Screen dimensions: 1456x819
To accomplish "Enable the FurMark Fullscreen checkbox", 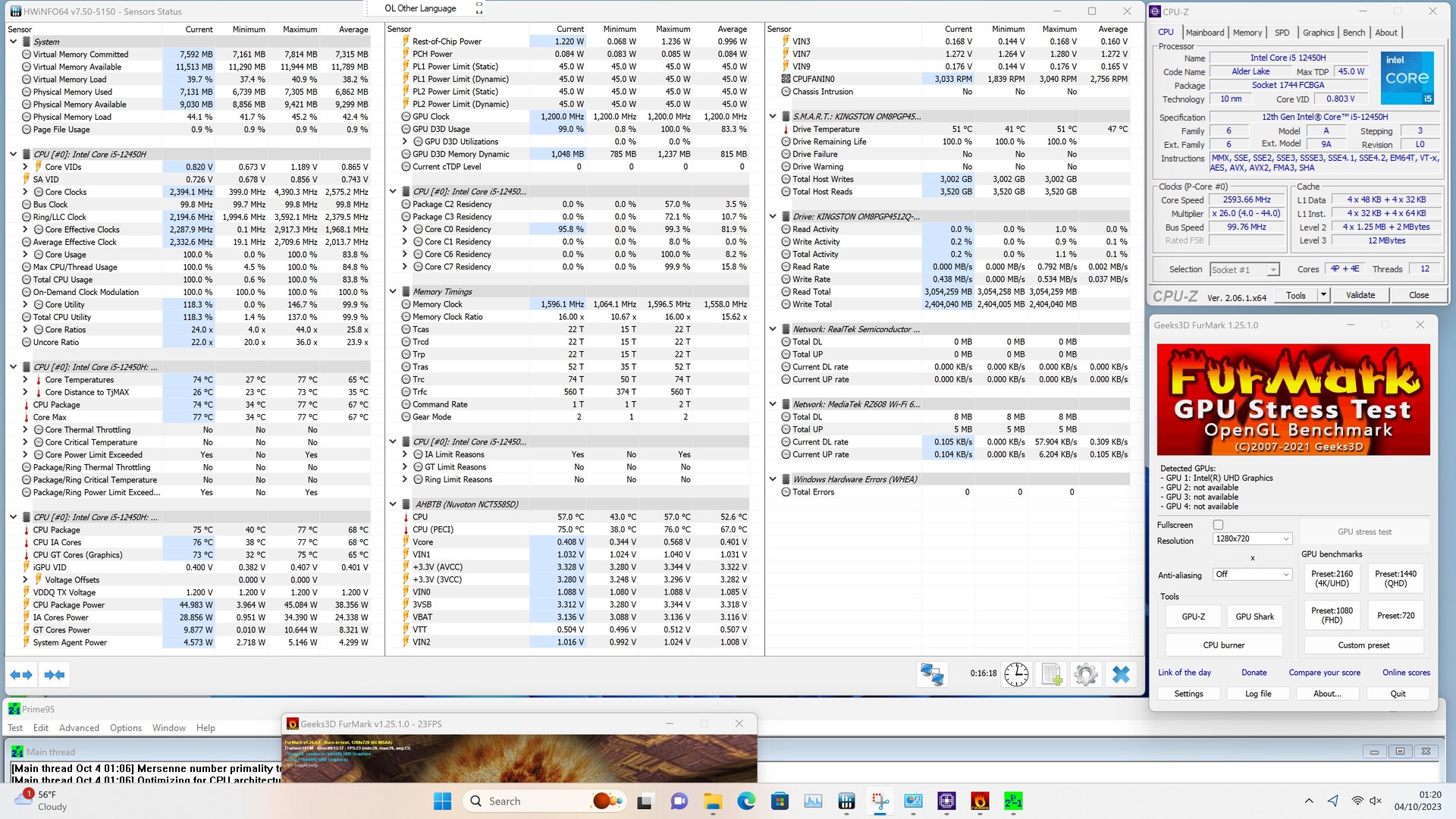I will (1218, 525).
